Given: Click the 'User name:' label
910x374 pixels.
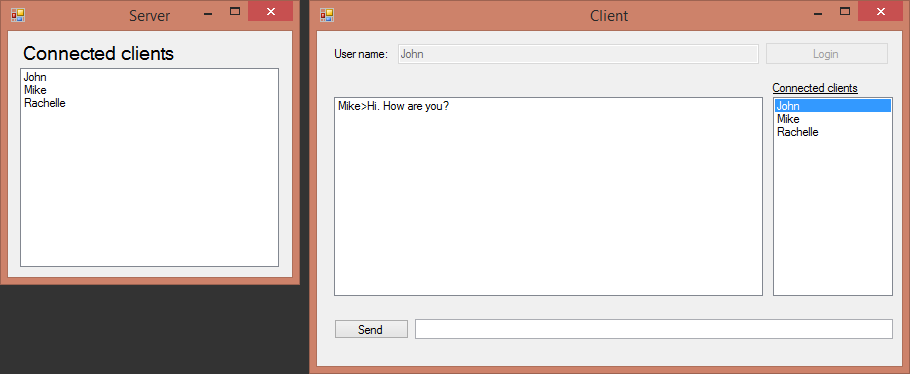Looking at the screenshot, I should tap(361, 54).
